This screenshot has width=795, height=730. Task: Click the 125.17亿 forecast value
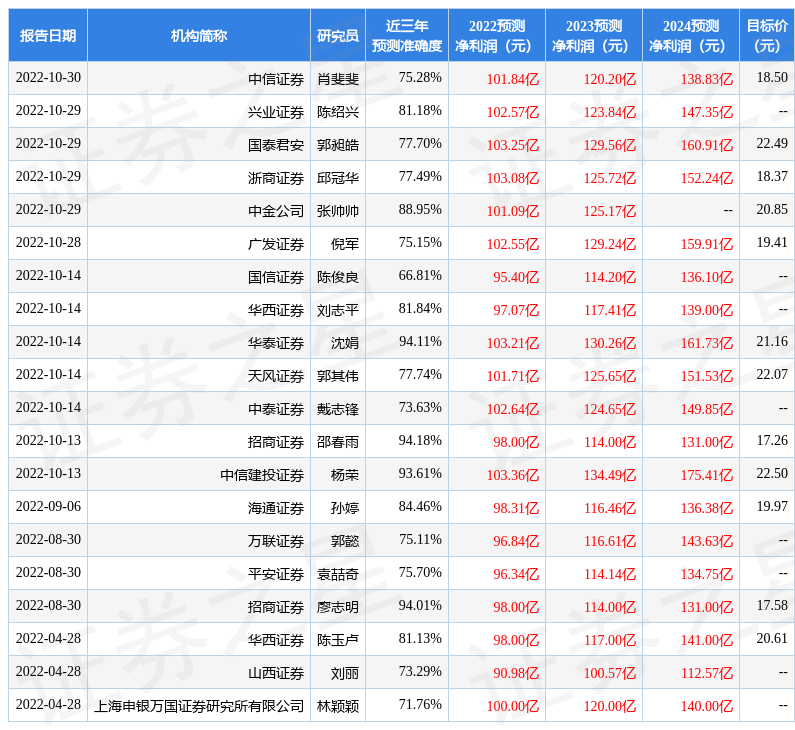coord(610,211)
